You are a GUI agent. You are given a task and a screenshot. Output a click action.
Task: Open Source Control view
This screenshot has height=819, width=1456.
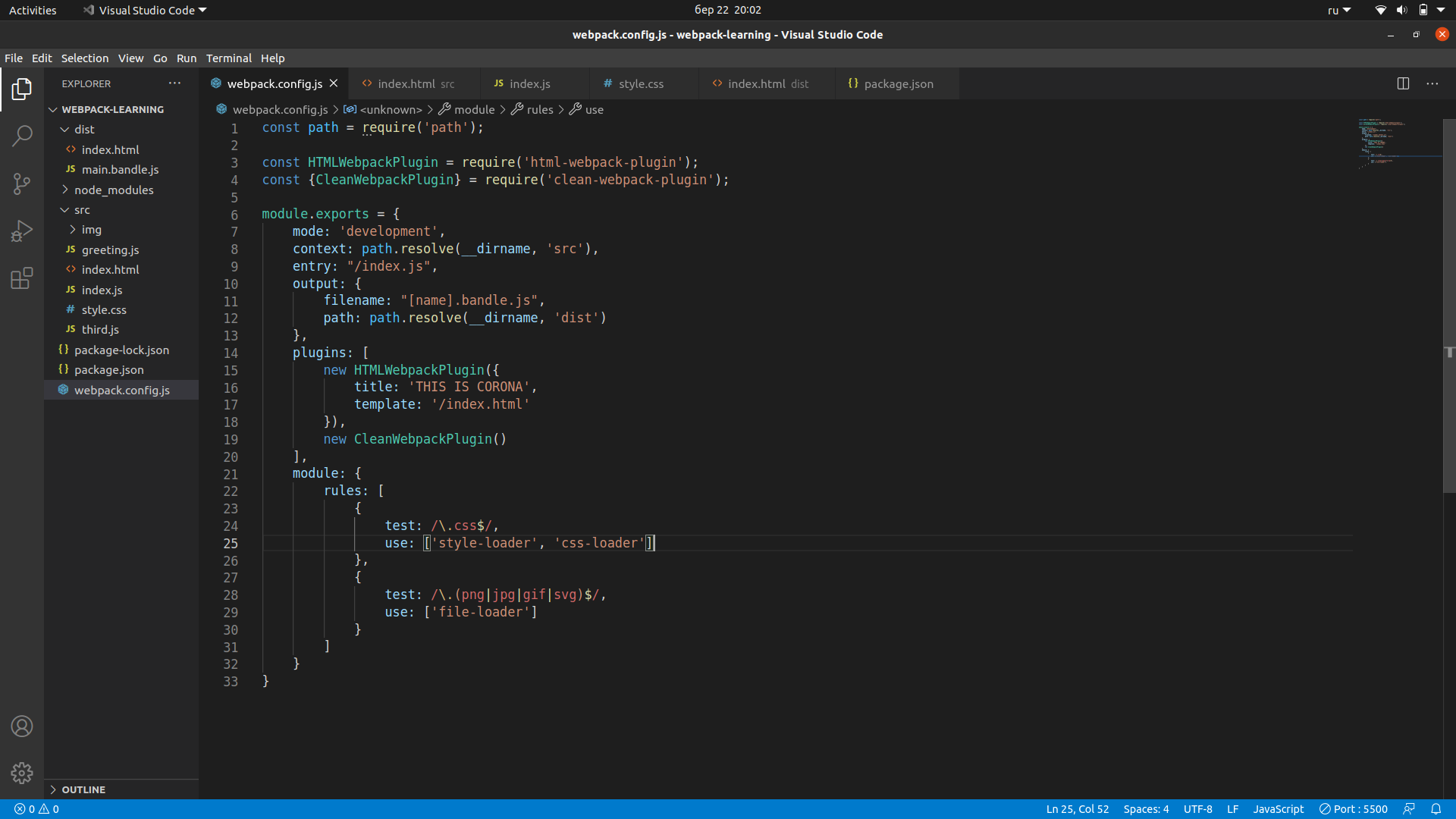coord(22,184)
